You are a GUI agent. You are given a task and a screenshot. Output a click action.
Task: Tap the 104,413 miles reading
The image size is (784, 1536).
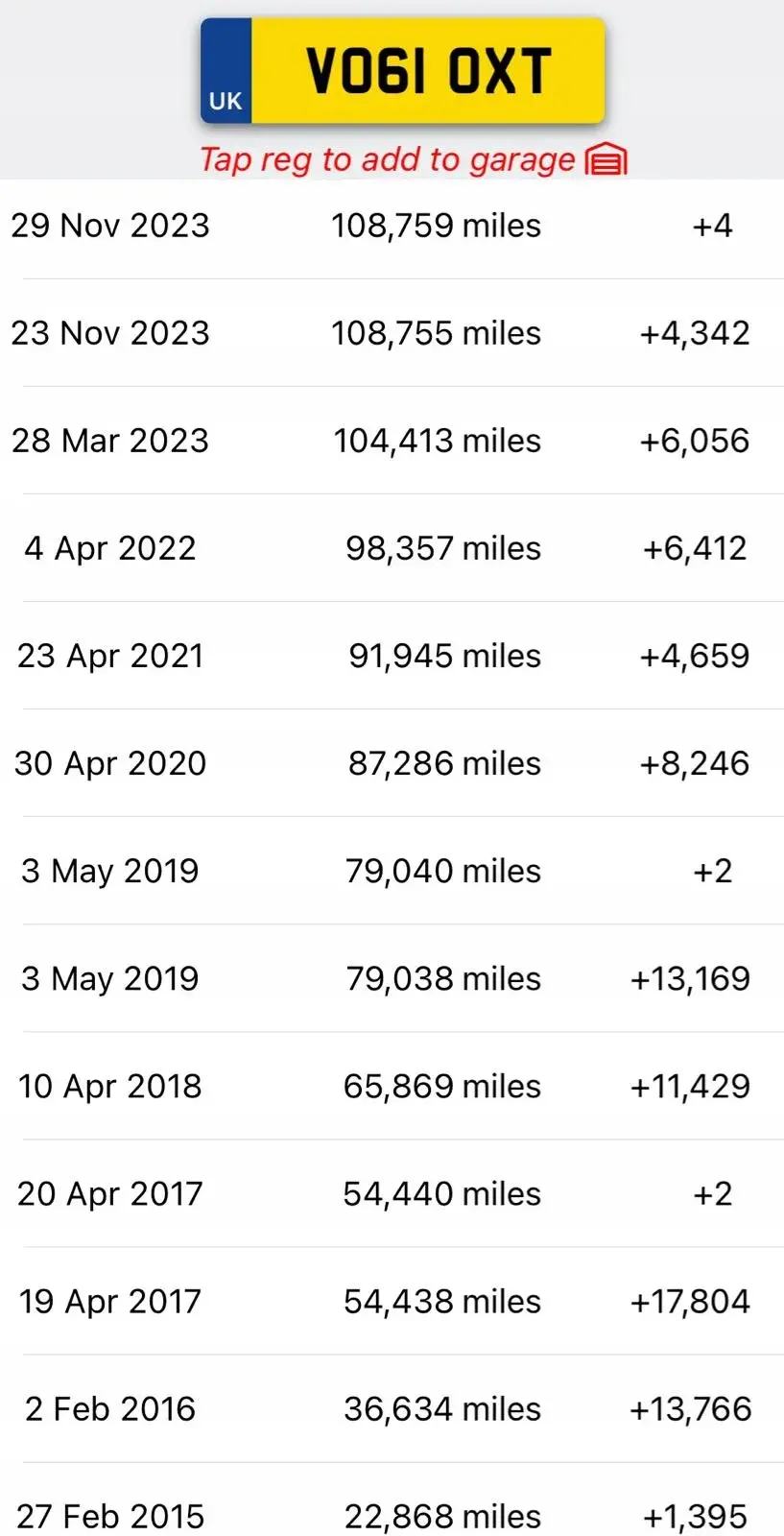pyautogui.click(x=437, y=441)
